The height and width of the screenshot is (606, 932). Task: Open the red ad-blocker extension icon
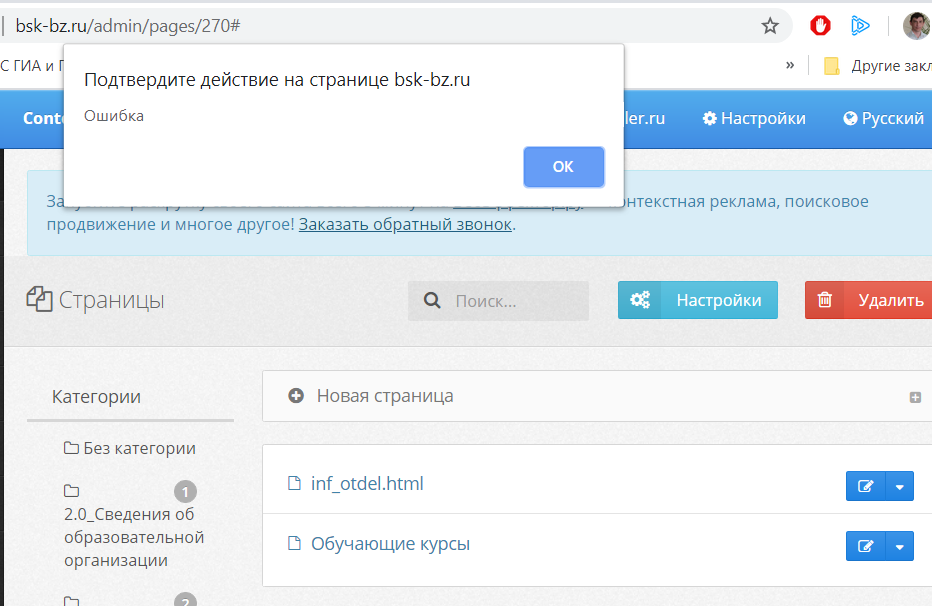[821, 25]
